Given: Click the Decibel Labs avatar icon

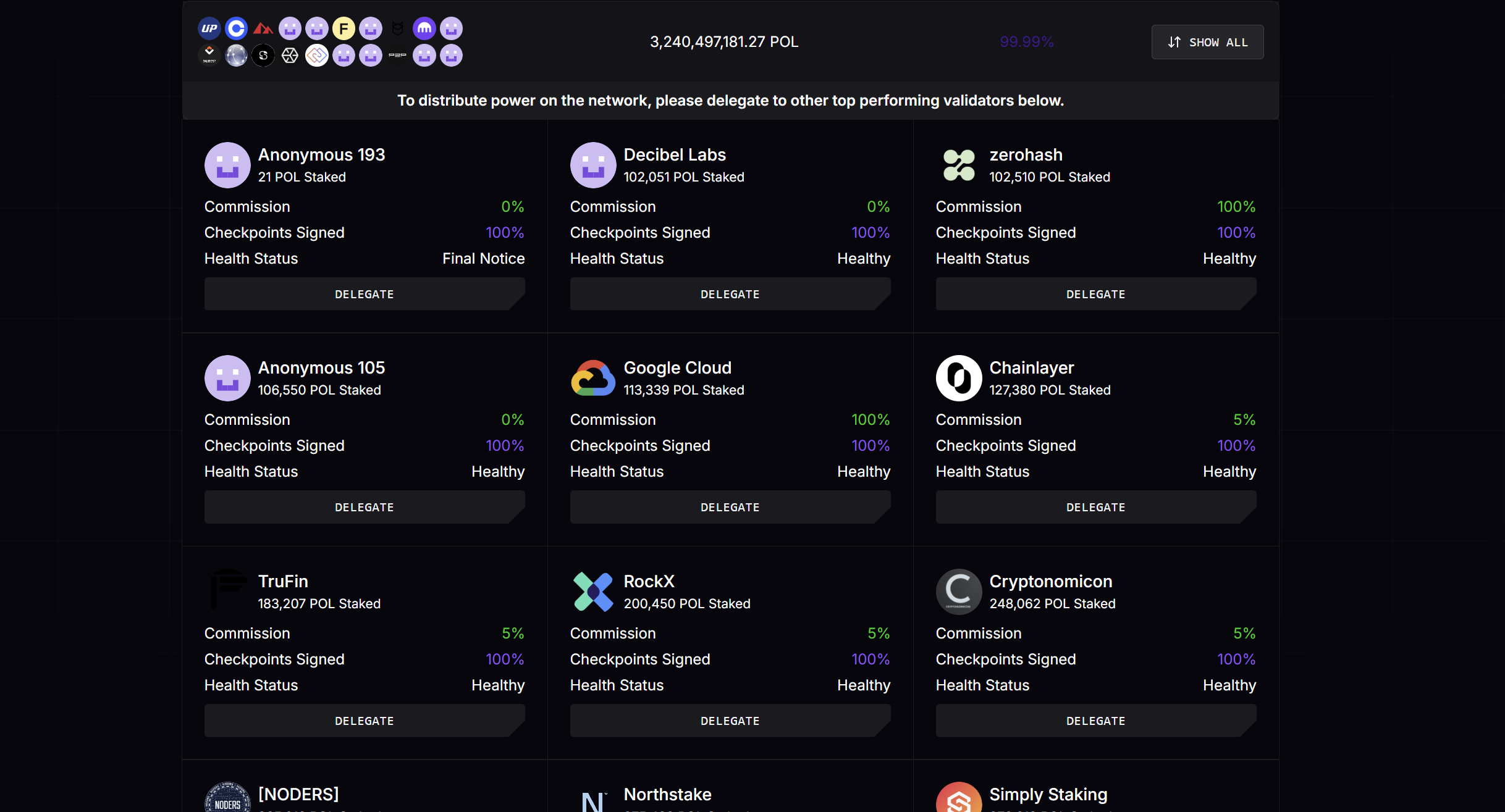Looking at the screenshot, I should click(593, 165).
